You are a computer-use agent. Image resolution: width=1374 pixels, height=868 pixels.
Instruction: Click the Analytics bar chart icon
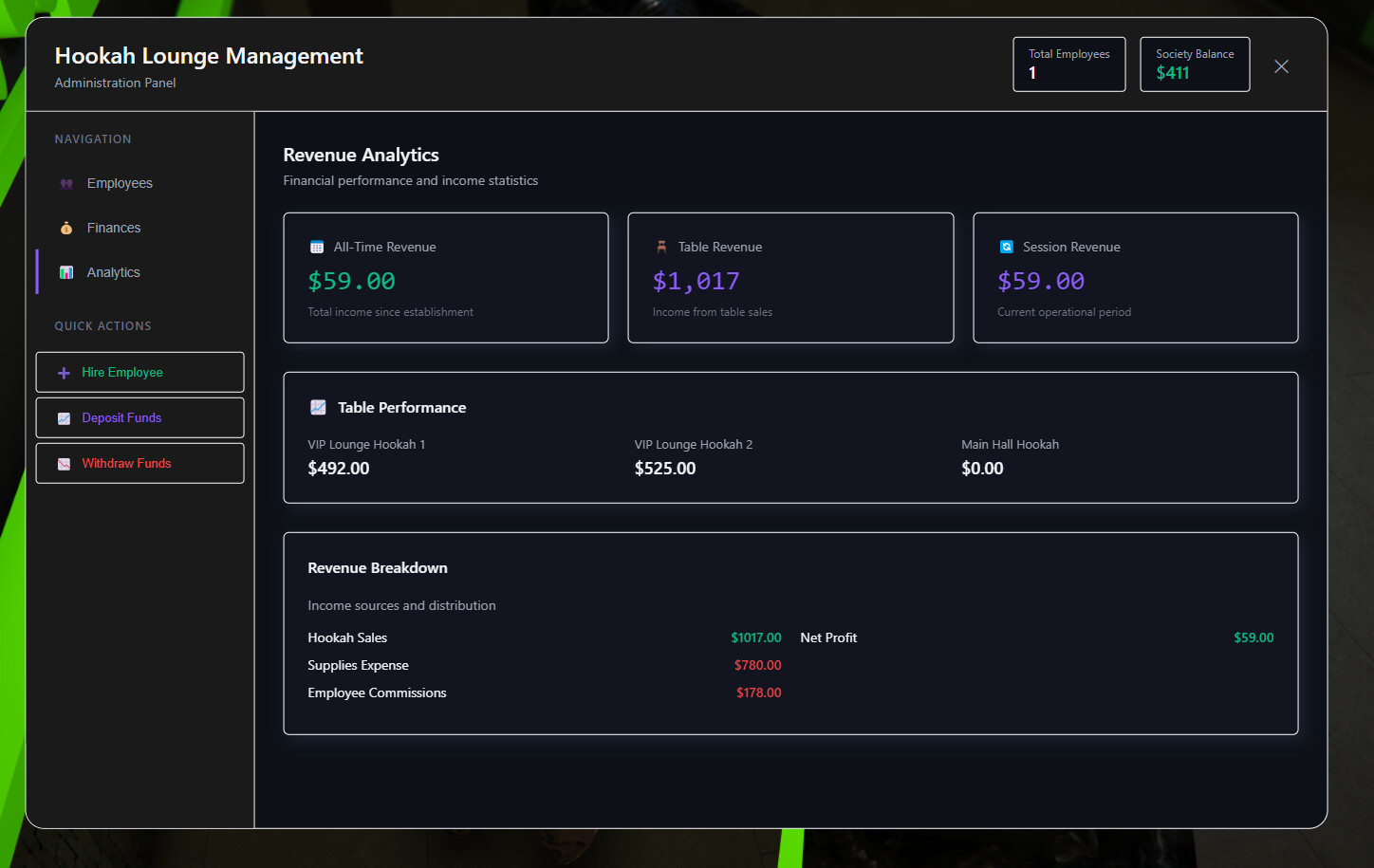coord(66,273)
